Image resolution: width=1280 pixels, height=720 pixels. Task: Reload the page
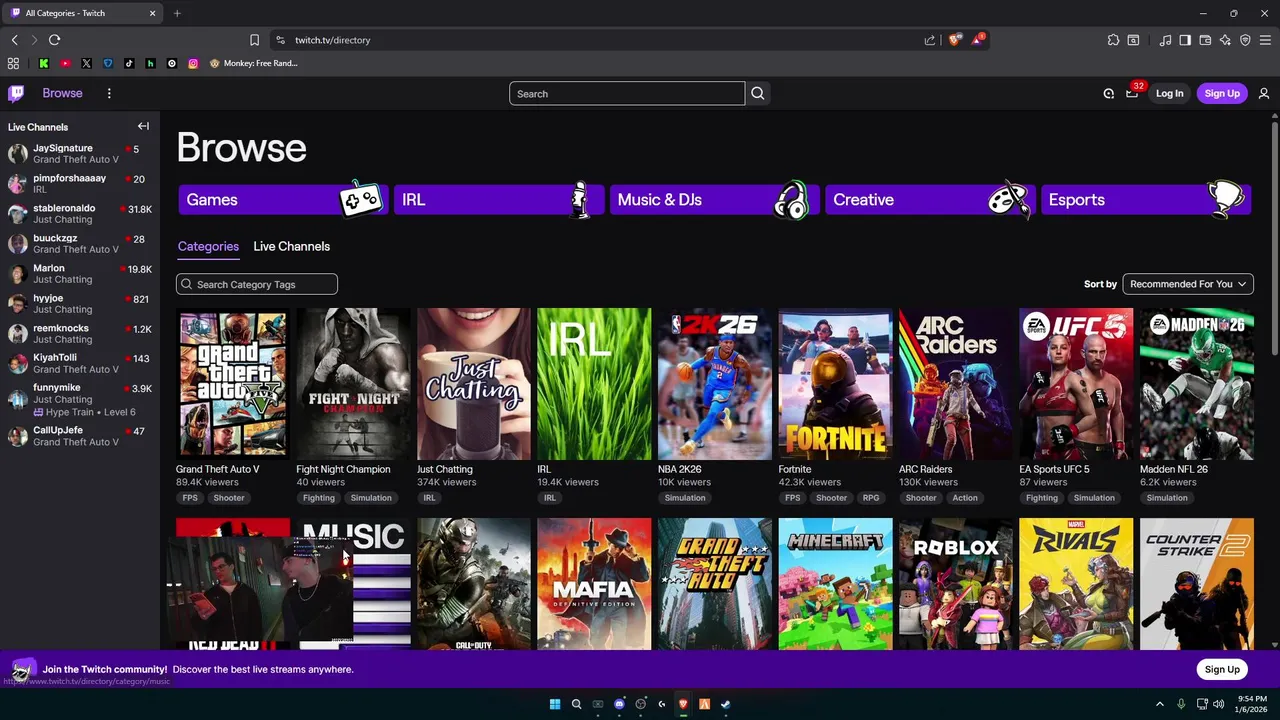point(54,40)
